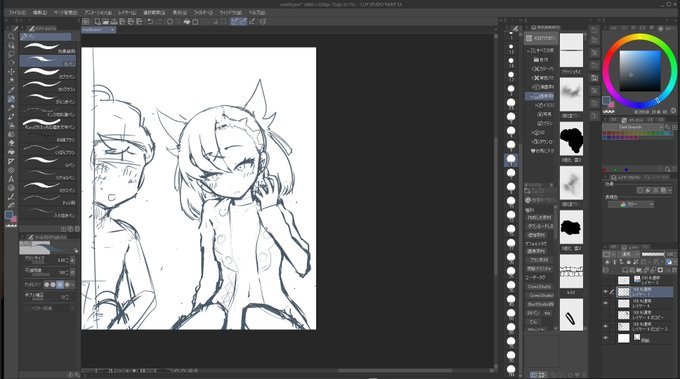Click the lock icon beside the brush preview

click(x=76, y=251)
